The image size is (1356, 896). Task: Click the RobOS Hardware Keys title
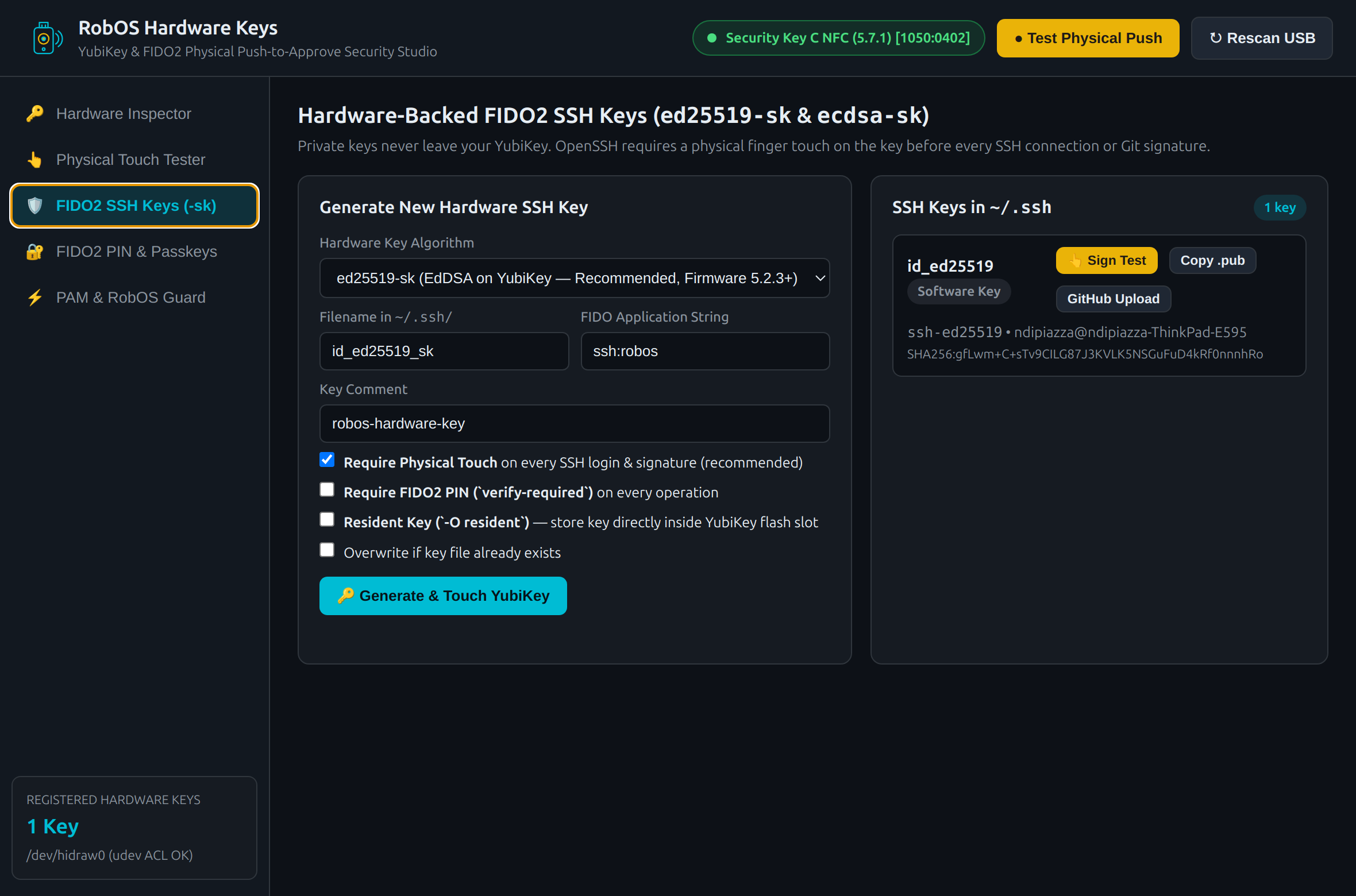(178, 28)
